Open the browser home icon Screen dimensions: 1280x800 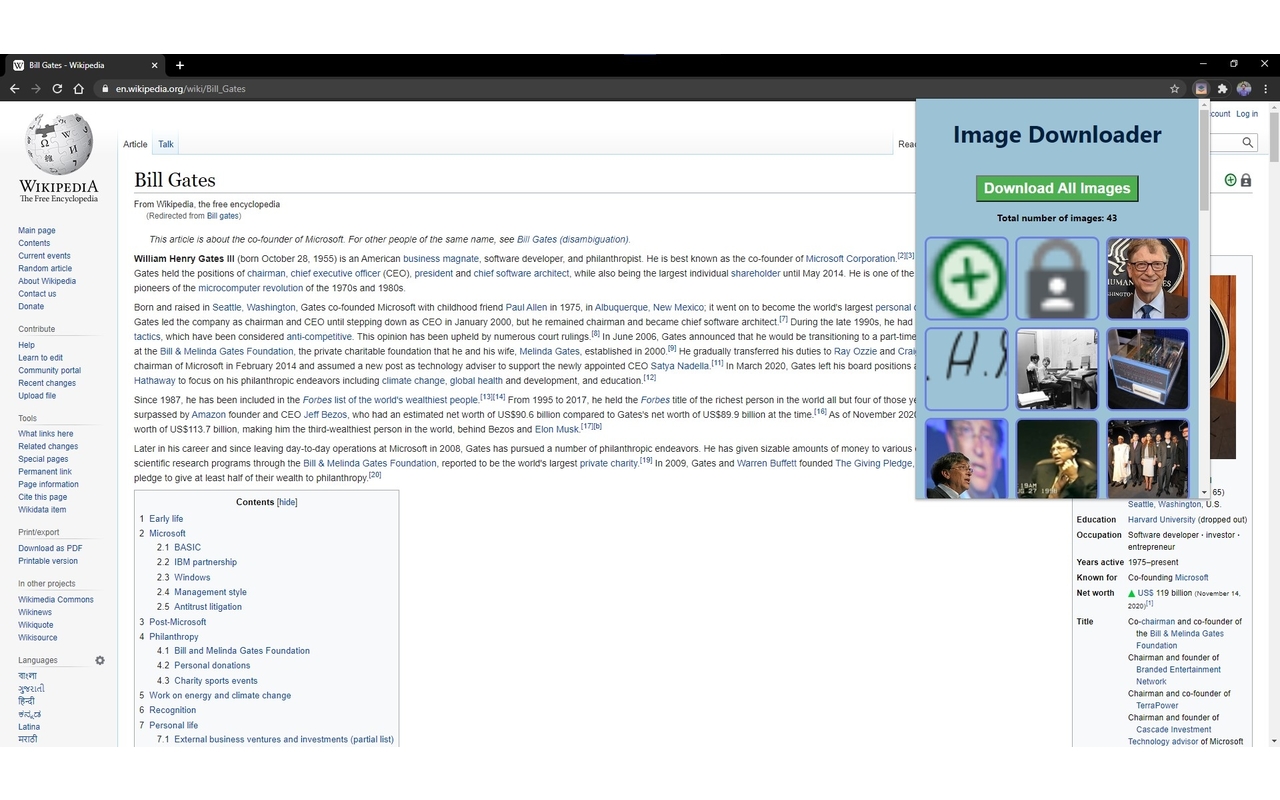(x=79, y=89)
